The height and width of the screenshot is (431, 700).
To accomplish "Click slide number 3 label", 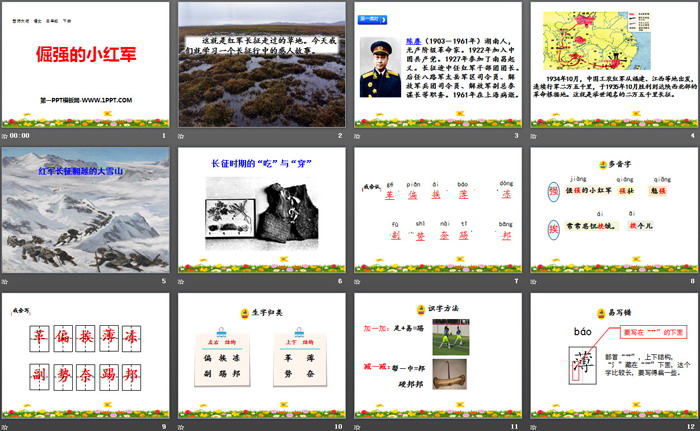I will (517, 135).
